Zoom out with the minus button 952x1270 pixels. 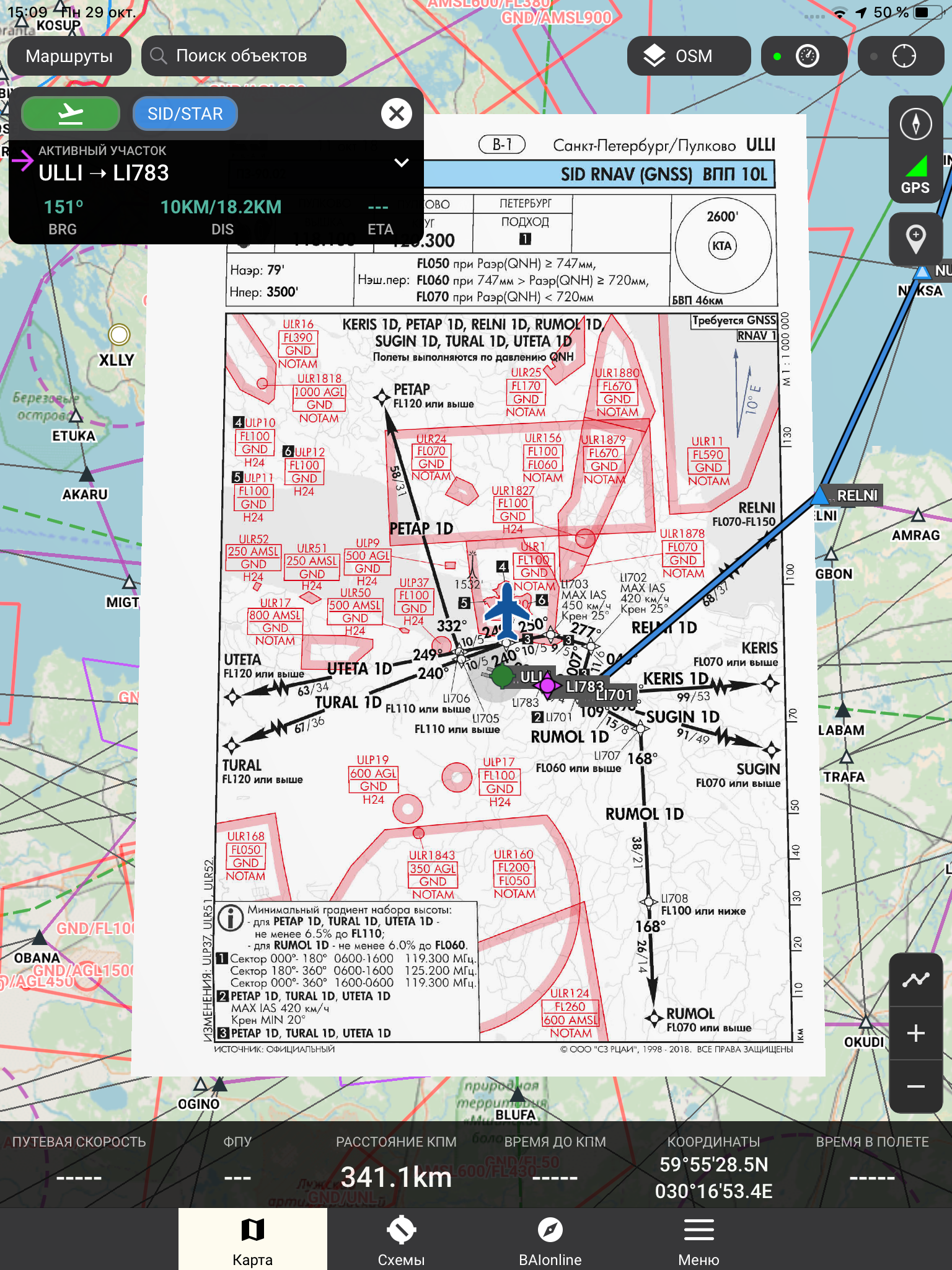coord(915,1086)
